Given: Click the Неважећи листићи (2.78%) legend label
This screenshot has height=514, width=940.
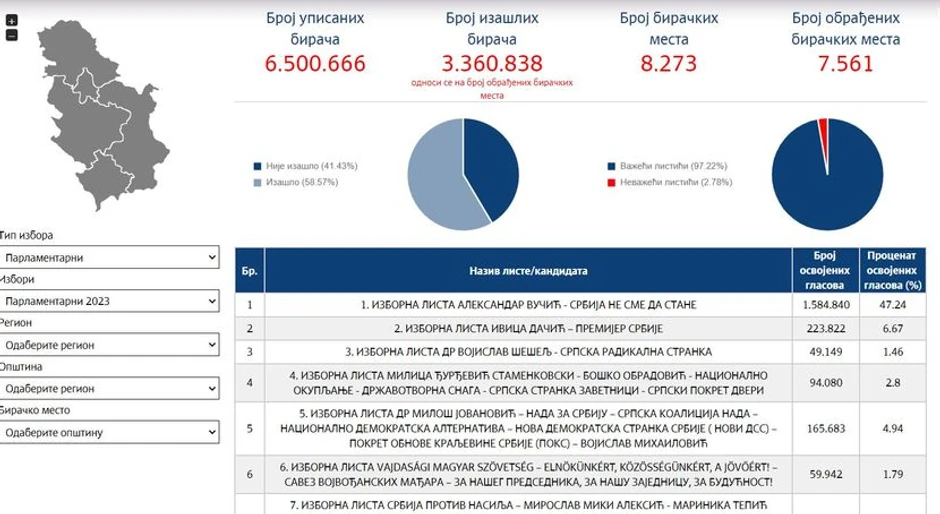Looking at the screenshot, I should (676, 182).
